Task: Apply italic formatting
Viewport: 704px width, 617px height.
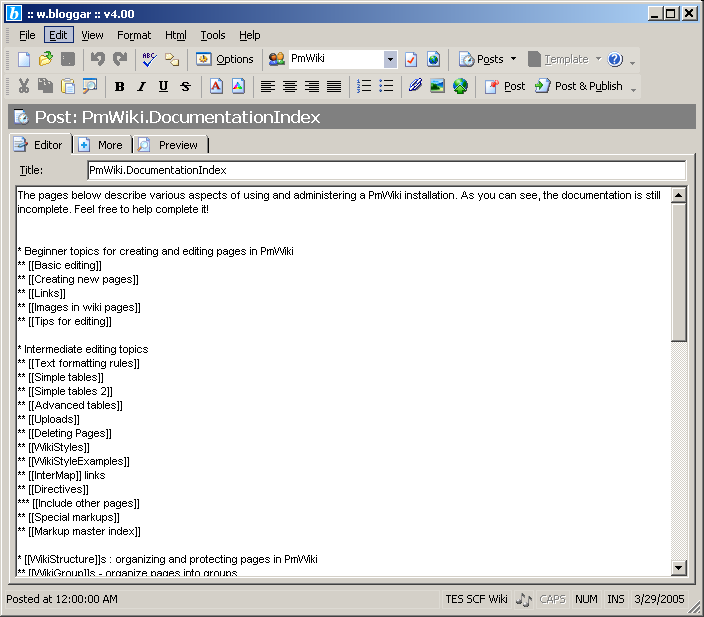Action: (x=141, y=86)
